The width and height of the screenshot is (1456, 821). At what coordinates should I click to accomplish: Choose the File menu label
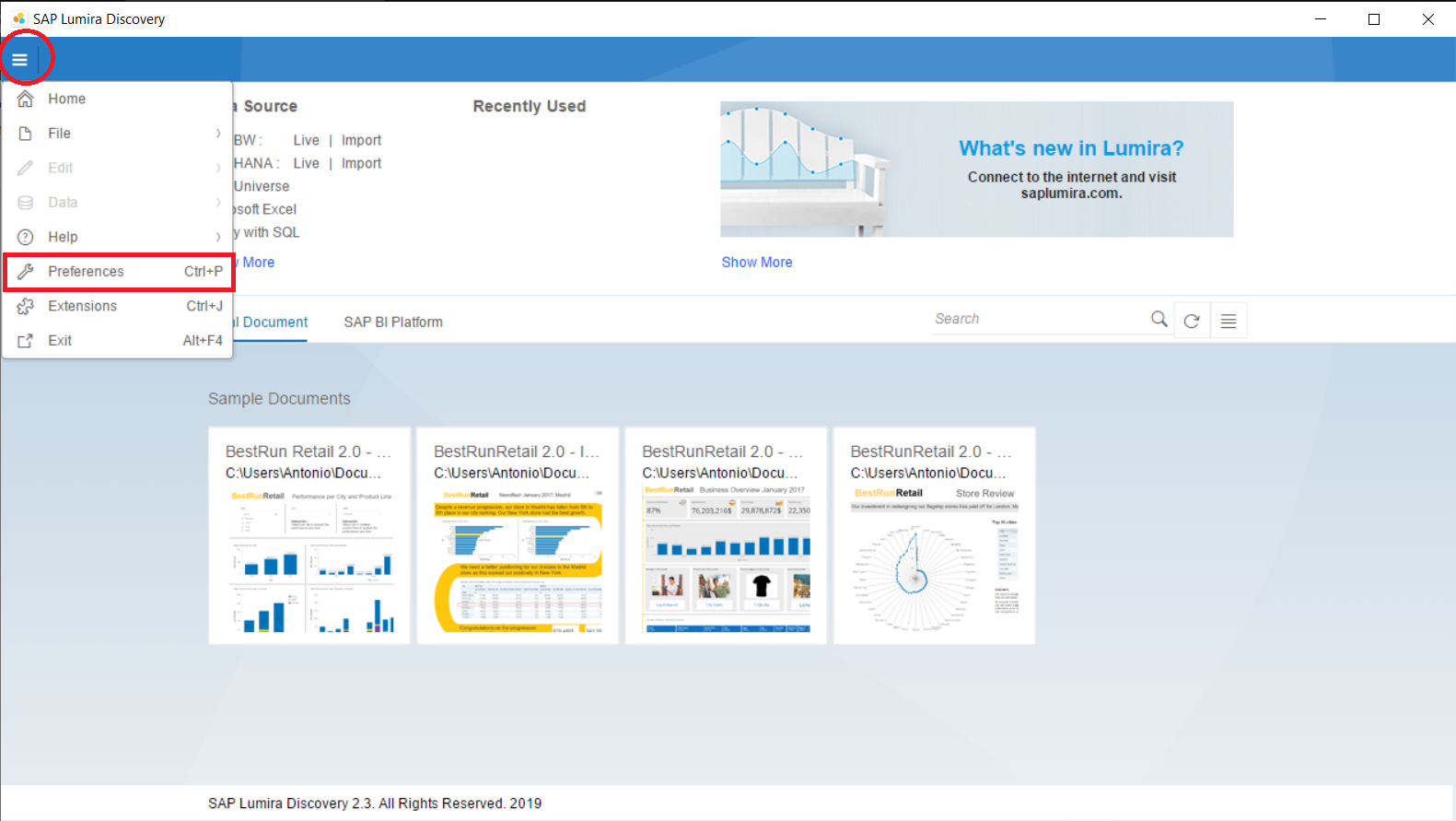click(60, 134)
